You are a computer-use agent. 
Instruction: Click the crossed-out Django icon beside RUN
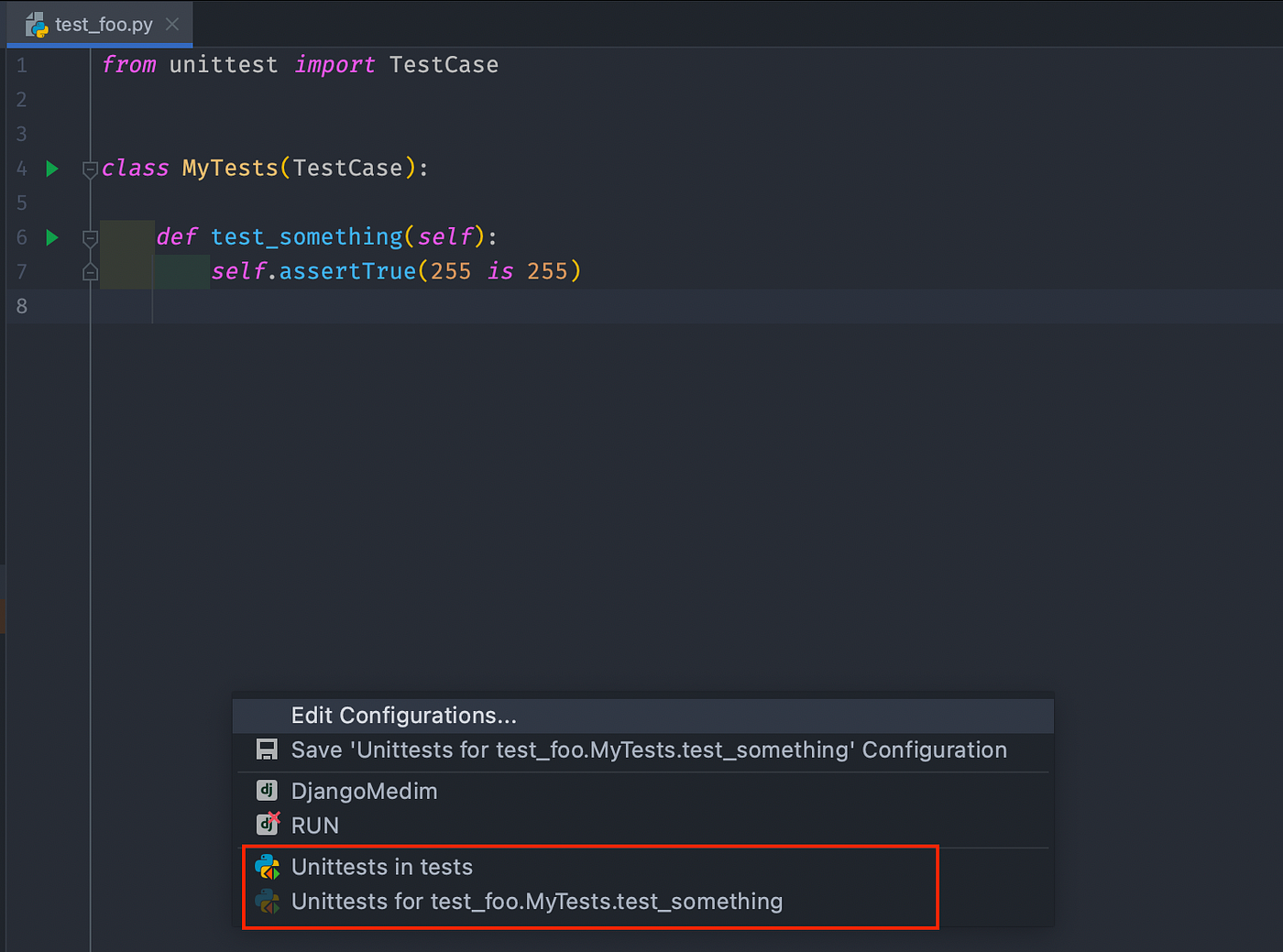click(266, 824)
